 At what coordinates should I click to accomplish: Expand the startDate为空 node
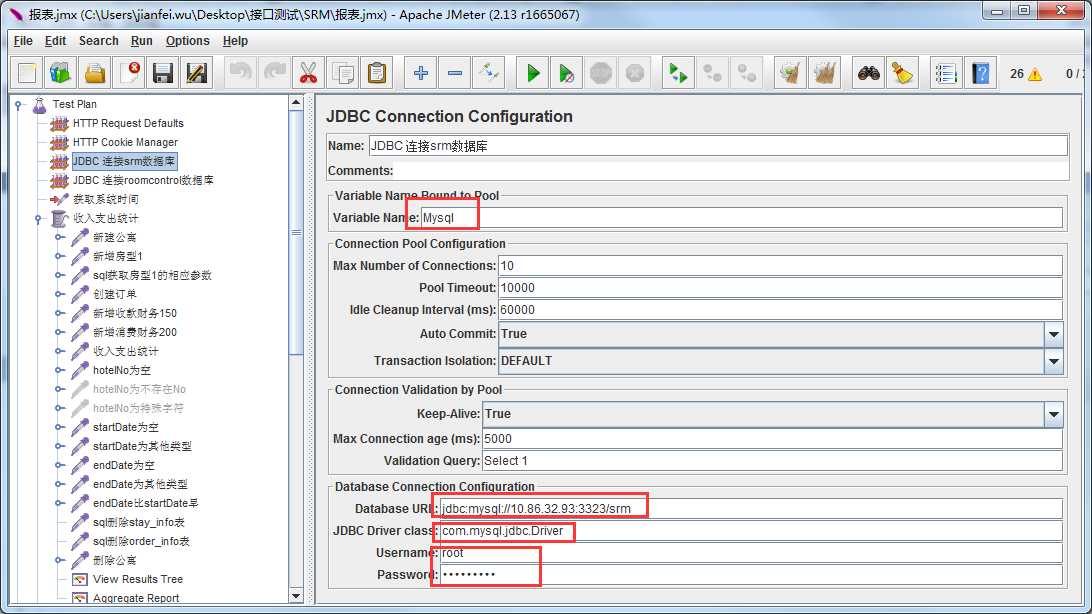[59, 427]
